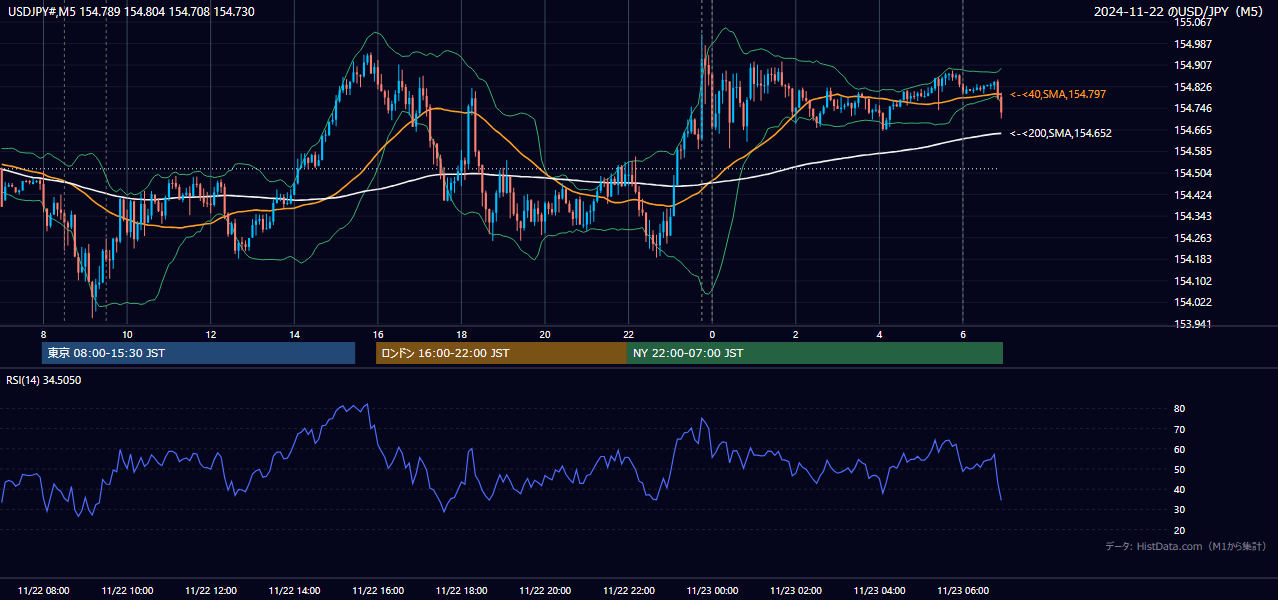
Task: Click price axis value 154.263
Action: pos(1192,238)
